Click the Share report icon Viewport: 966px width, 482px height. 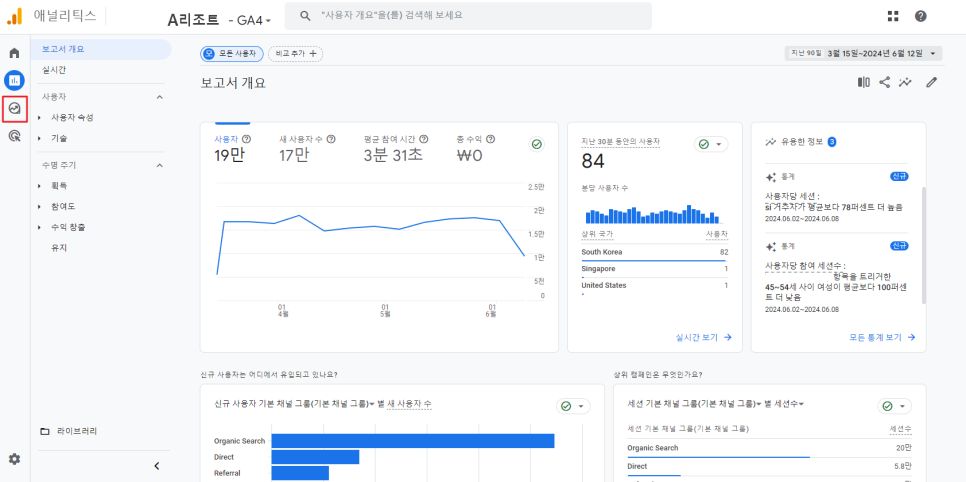885,82
